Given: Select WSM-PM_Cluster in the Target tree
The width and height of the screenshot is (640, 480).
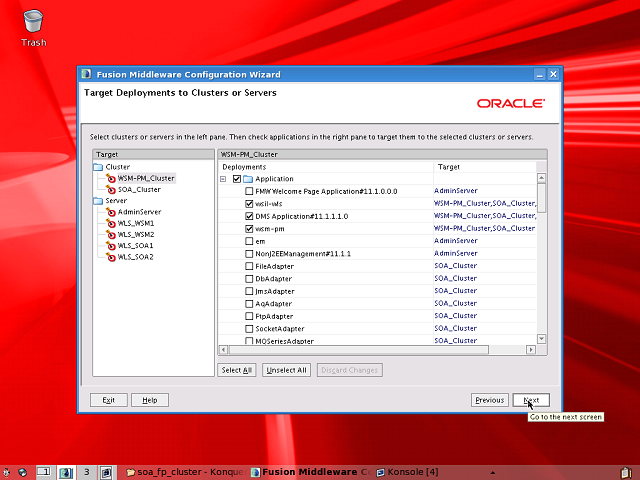Looking at the screenshot, I should pos(146,178).
